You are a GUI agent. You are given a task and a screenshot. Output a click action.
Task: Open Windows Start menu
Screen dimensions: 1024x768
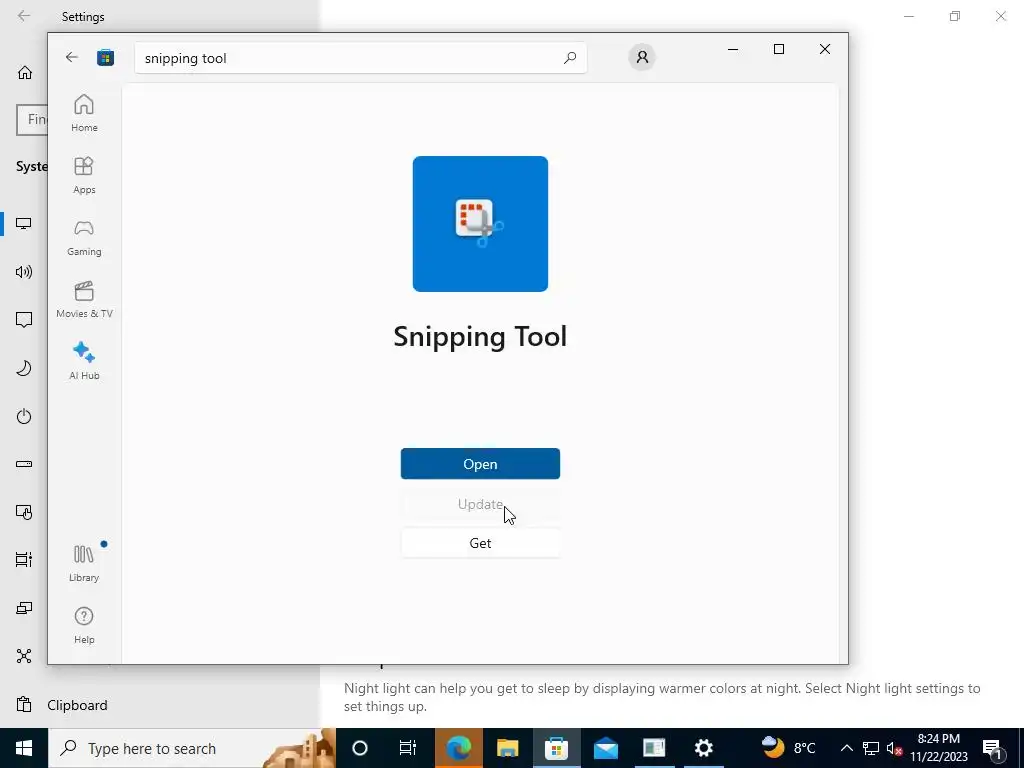click(24, 748)
